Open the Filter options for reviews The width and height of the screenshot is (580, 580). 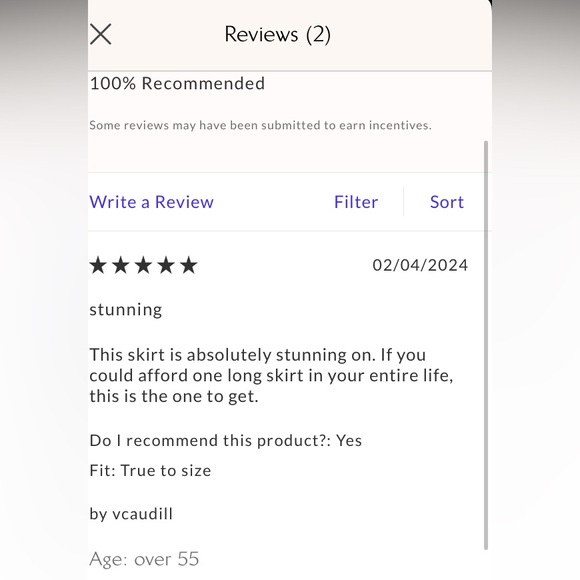pos(356,202)
